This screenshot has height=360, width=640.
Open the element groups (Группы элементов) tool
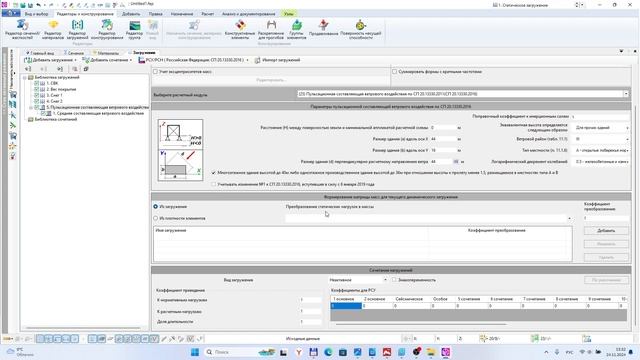(x=297, y=30)
